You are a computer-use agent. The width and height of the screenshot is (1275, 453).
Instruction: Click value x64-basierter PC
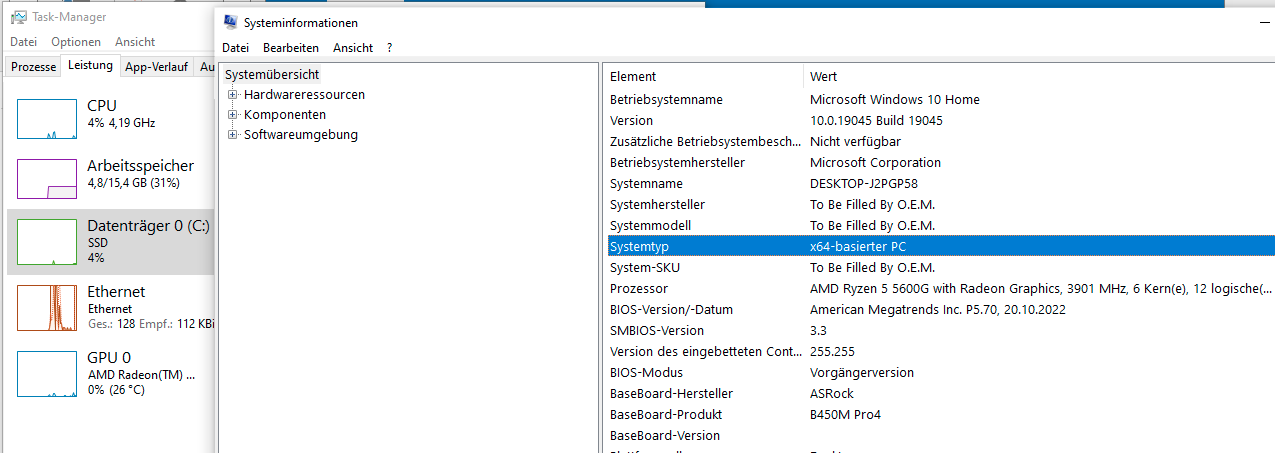pos(858,246)
